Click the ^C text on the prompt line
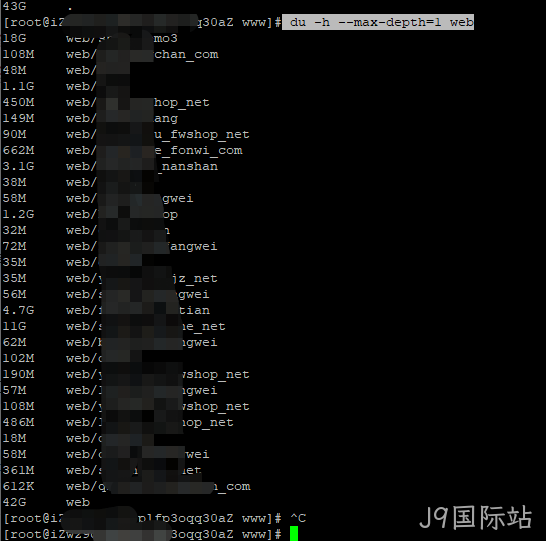Screen dimensions: 546x541 click(x=298, y=518)
